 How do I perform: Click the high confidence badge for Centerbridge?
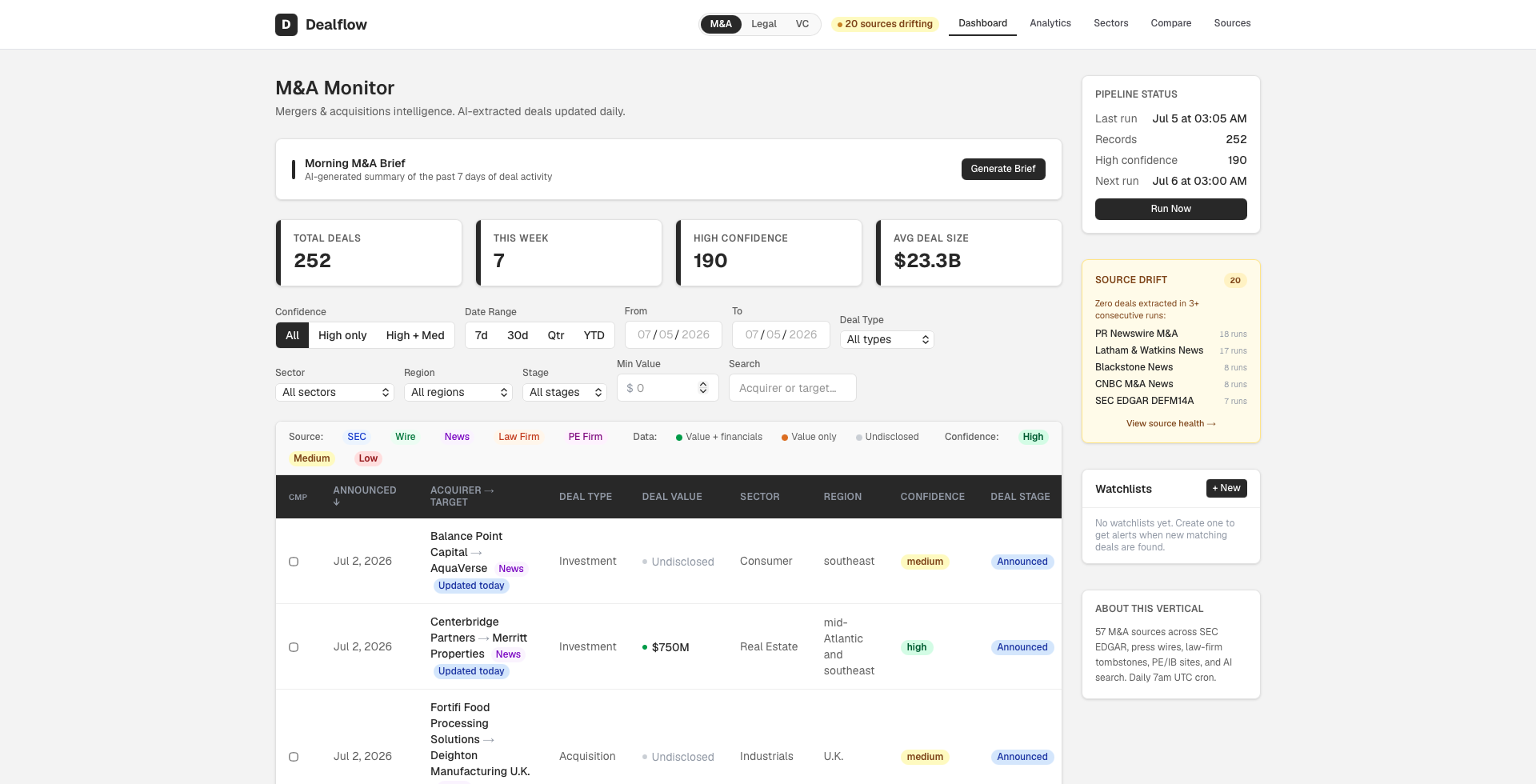917,647
